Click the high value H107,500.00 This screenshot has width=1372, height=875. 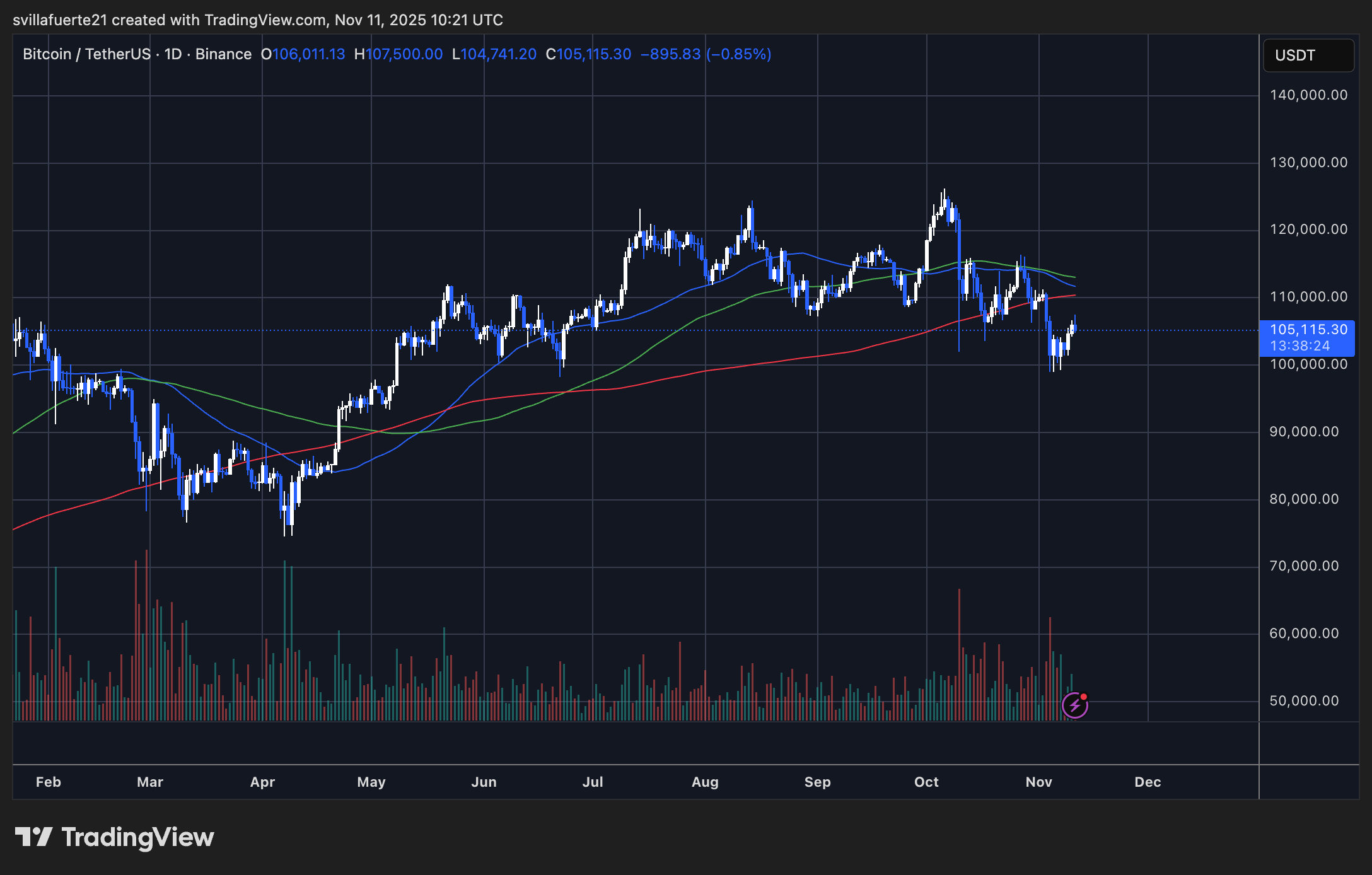(x=398, y=54)
